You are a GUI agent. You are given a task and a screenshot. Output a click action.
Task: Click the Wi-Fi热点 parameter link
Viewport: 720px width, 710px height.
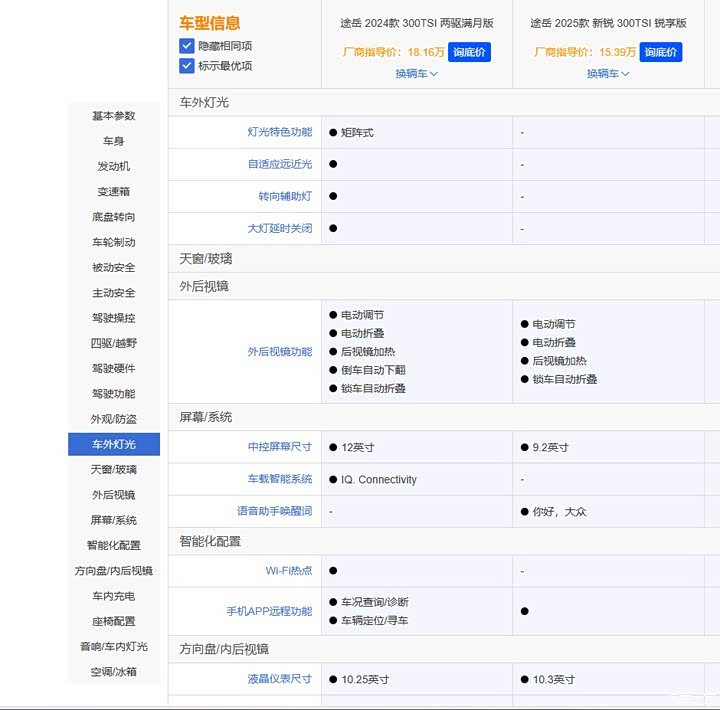click(288, 570)
